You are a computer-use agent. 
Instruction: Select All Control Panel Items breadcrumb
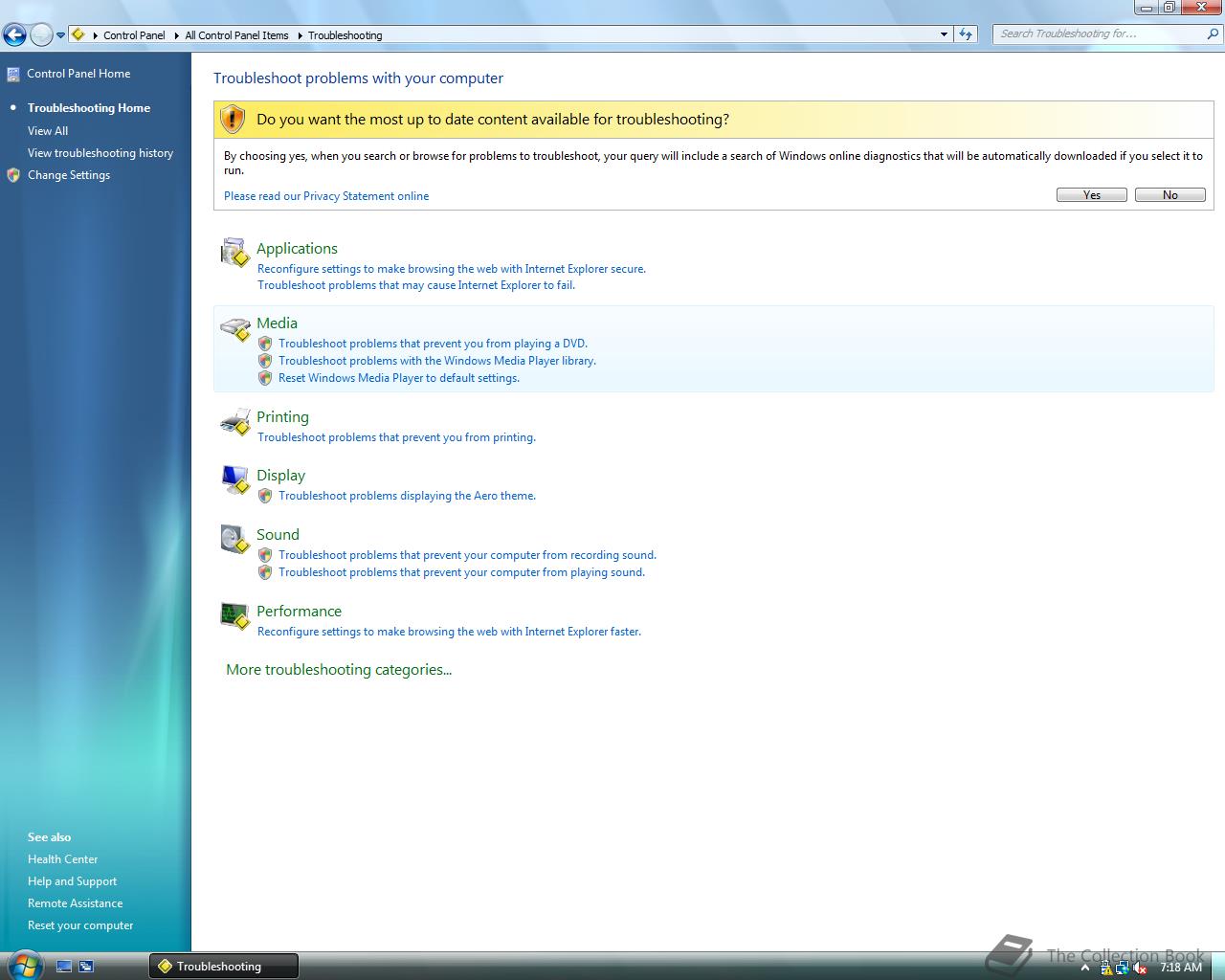click(236, 35)
